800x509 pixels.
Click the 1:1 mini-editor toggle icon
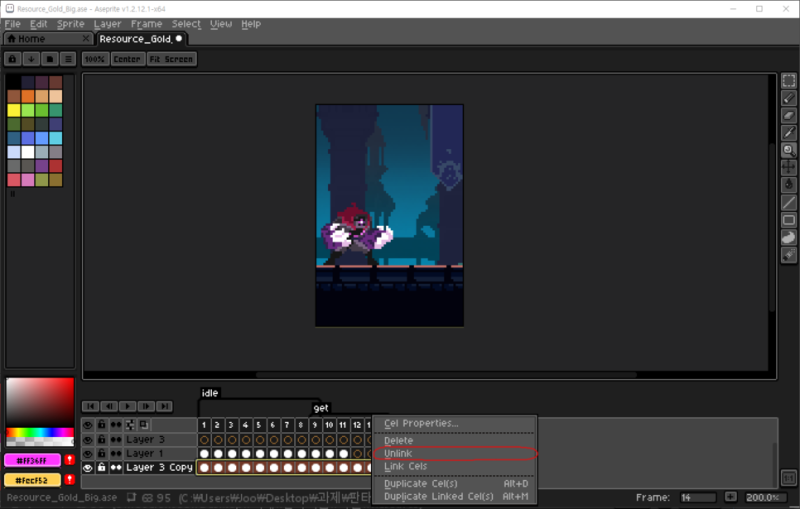(x=788, y=478)
